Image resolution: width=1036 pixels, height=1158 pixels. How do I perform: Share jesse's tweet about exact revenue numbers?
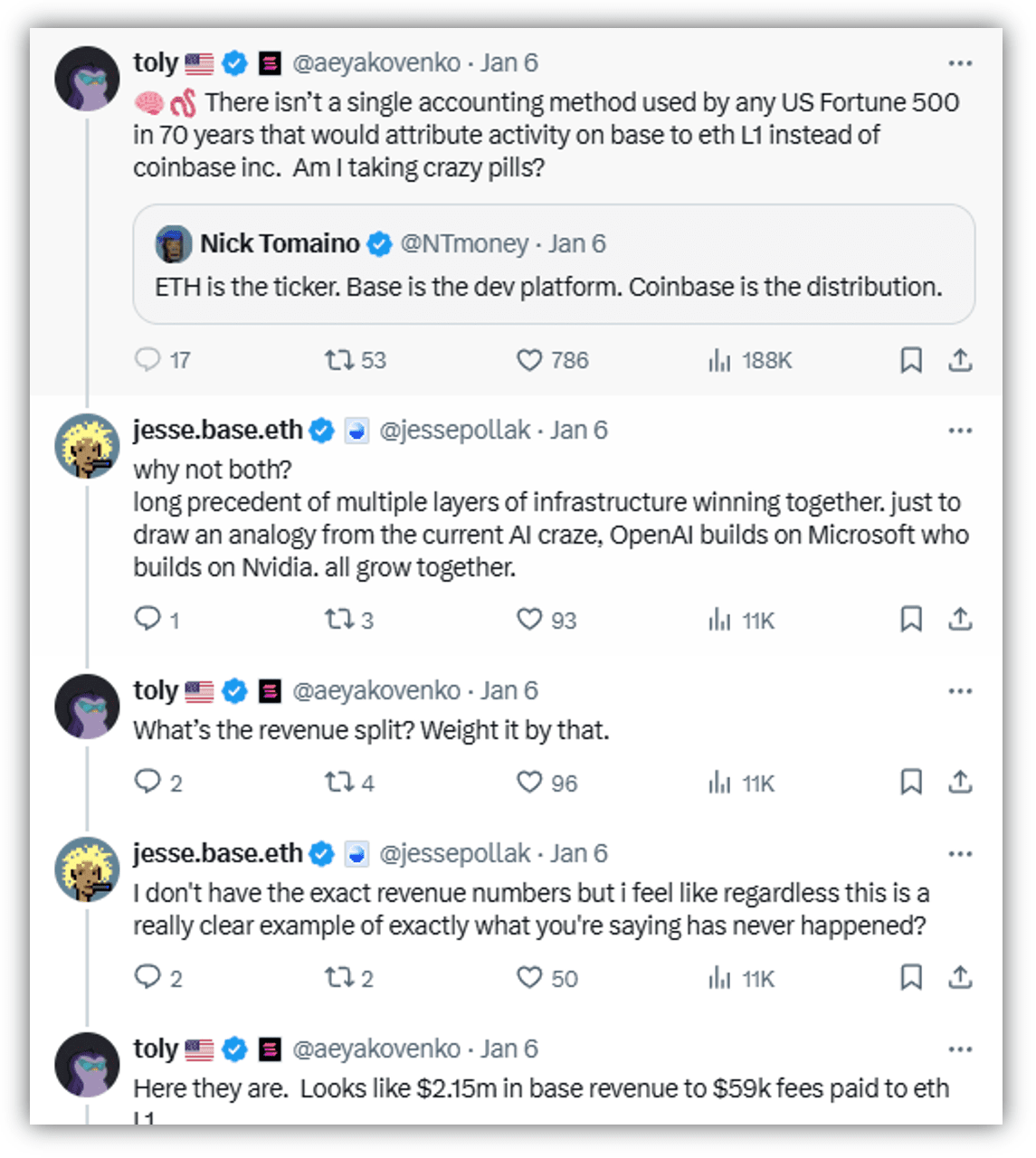[960, 977]
